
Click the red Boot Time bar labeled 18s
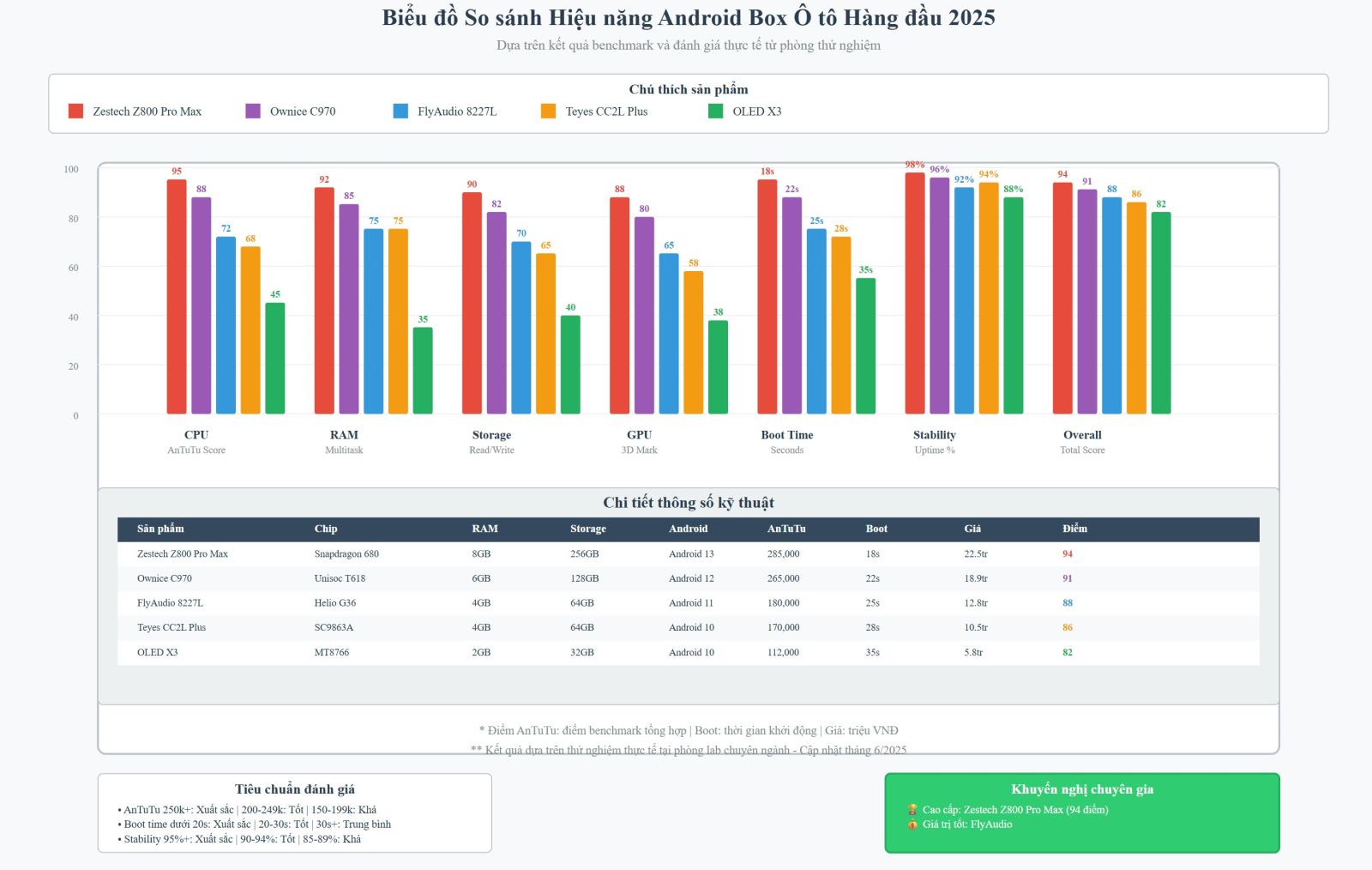pyautogui.click(x=767, y=297)
